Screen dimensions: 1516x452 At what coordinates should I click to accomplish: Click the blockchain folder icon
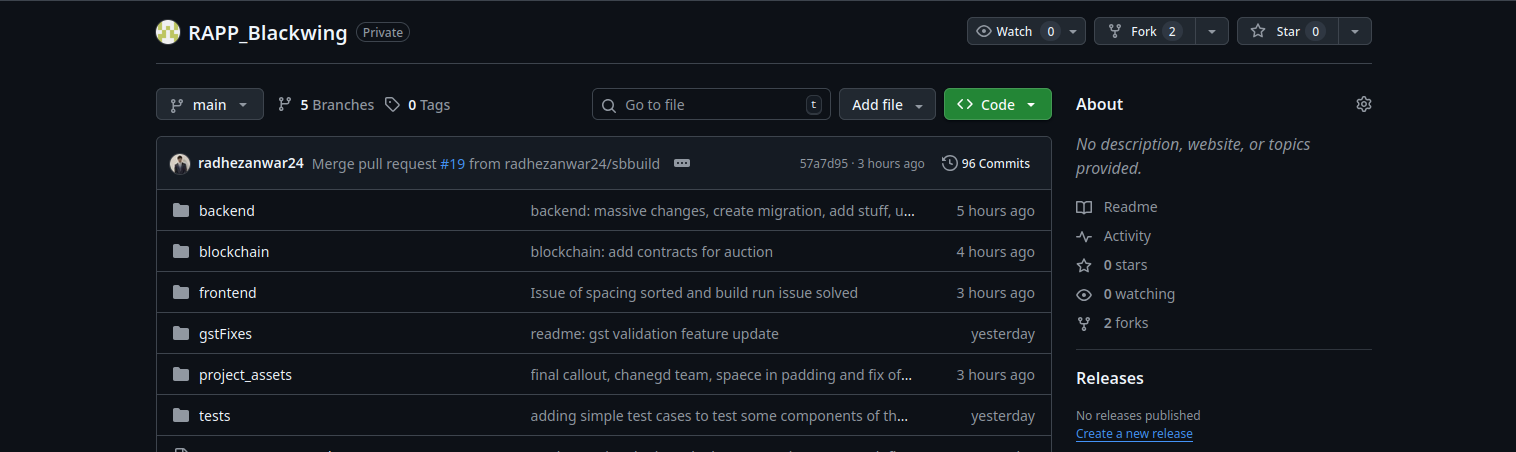point(181,252)
